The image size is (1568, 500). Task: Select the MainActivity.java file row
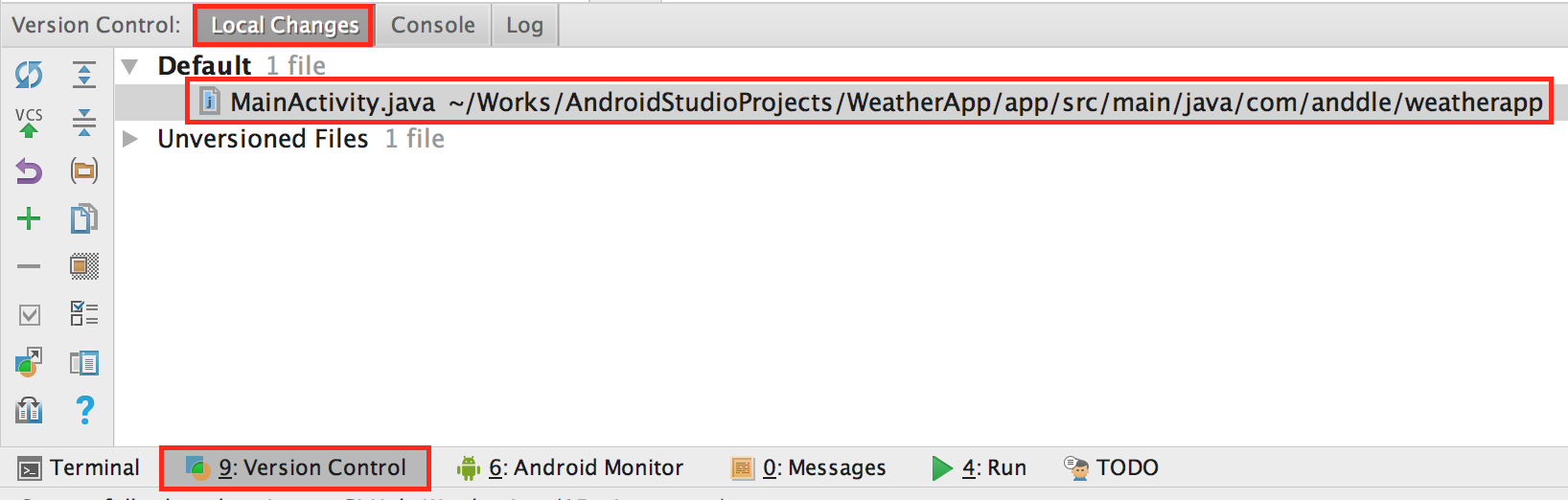tap(841, 102)
